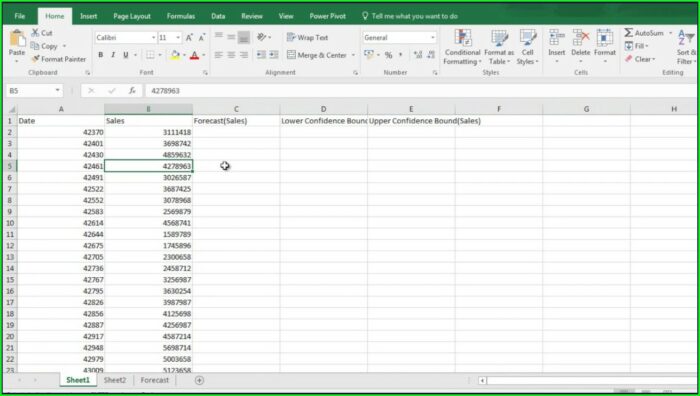Open Number dialog launcher

point(435,73)
